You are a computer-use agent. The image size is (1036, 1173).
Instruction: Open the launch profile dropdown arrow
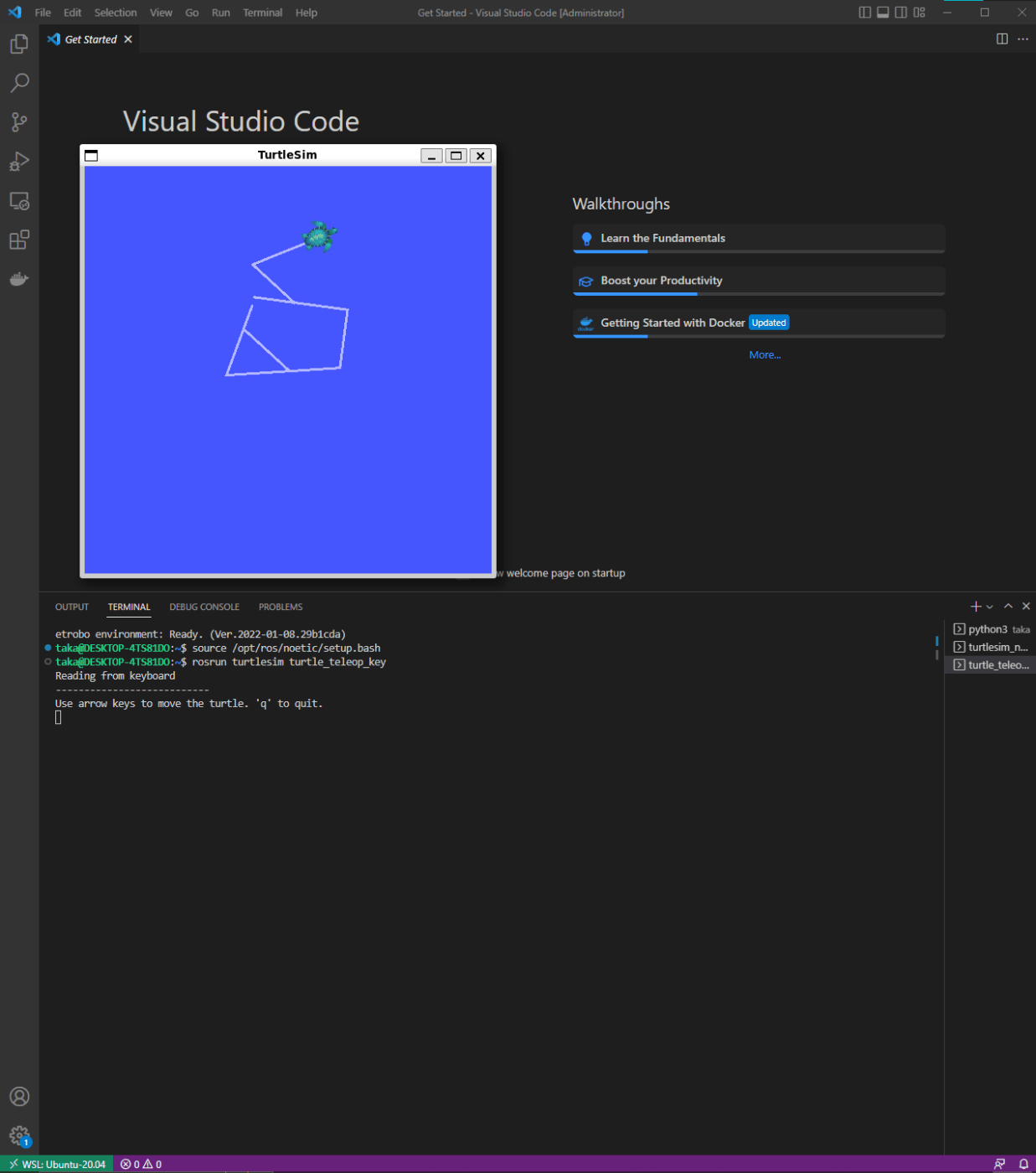pos(990,607)
